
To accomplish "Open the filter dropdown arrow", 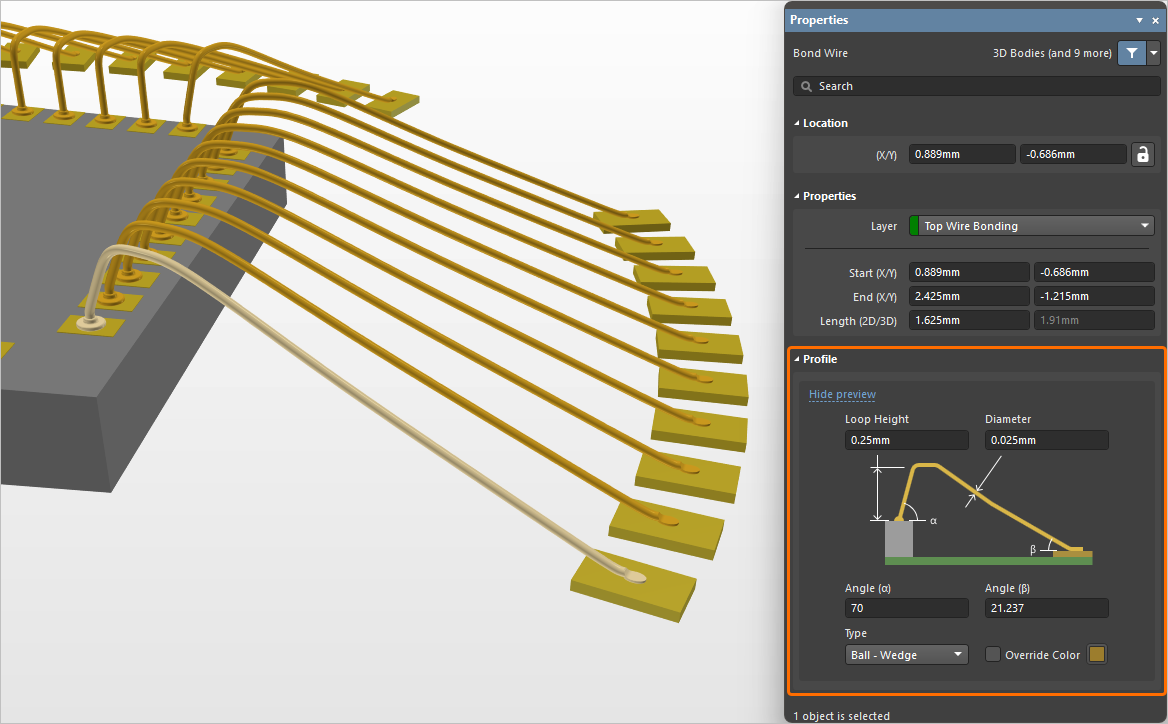I will pos(1154,54).
